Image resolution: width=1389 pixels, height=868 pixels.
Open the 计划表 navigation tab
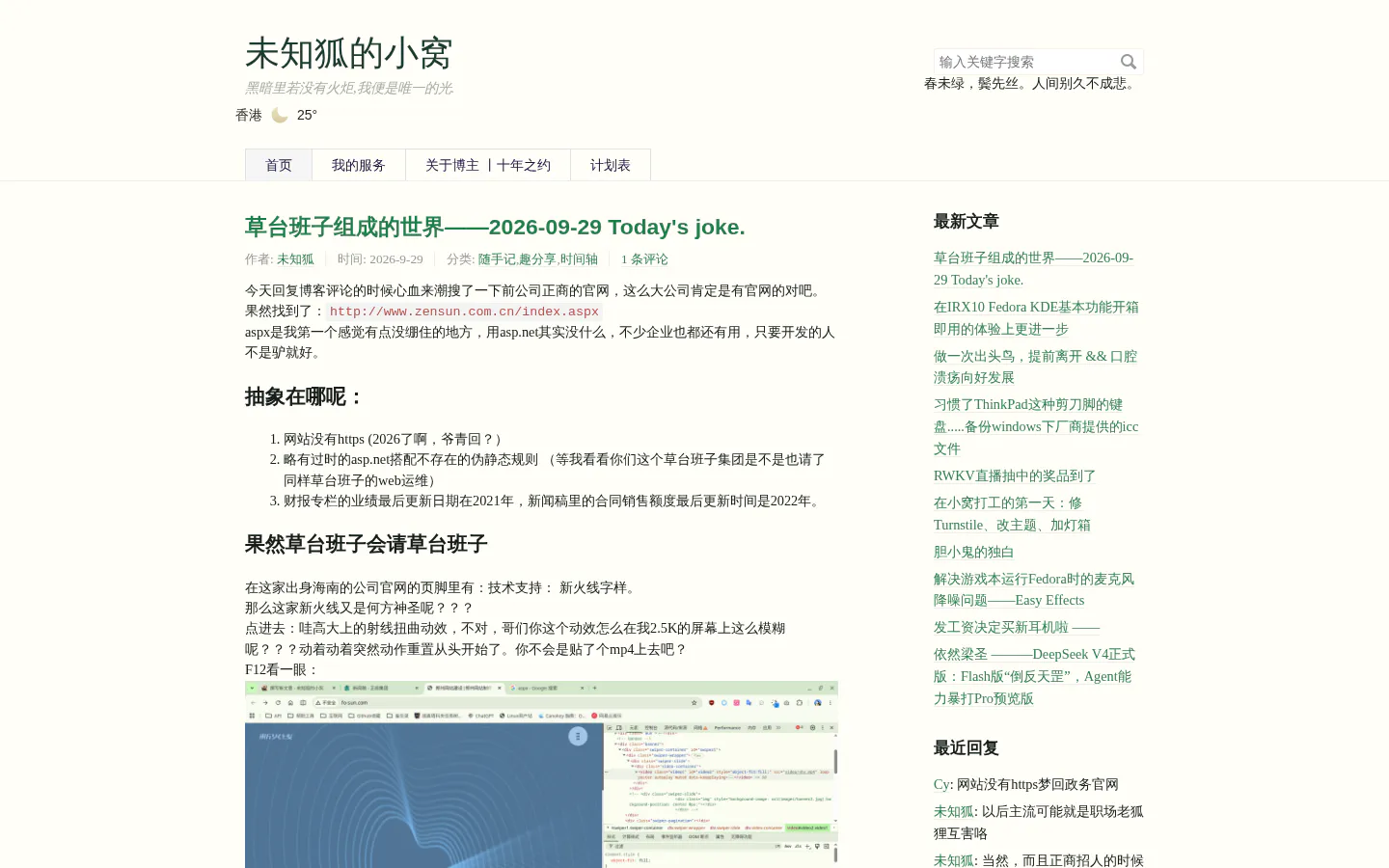click(611, 165)
